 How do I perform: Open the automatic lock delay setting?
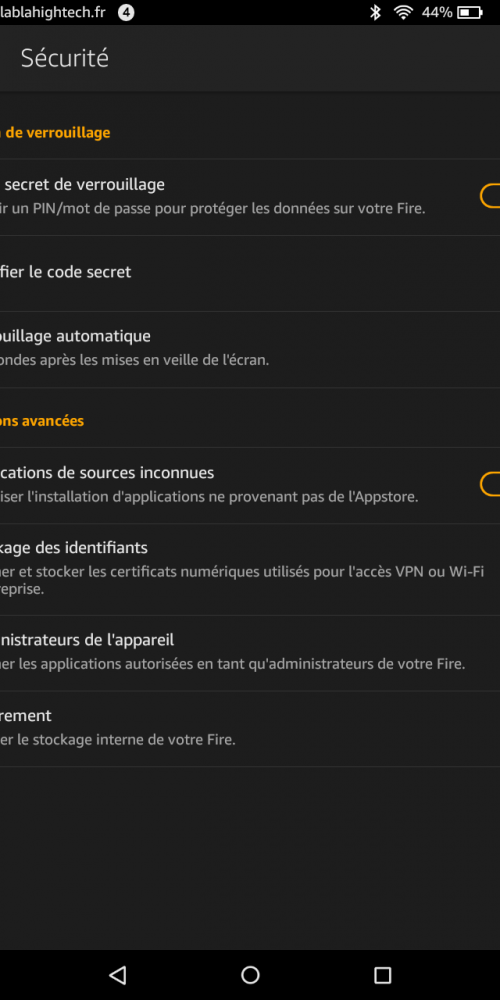[250, 349]
